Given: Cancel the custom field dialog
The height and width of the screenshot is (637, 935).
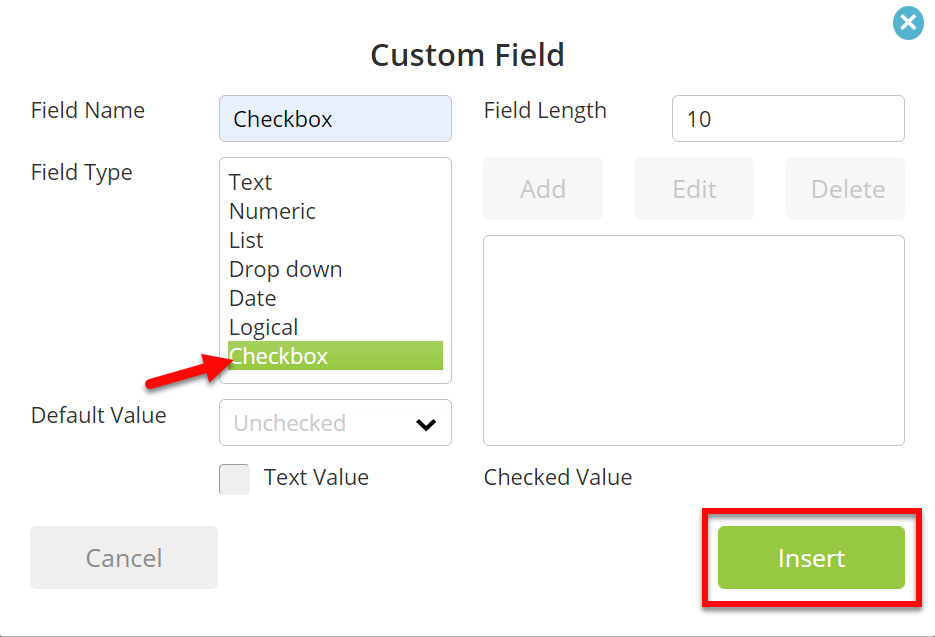Looking at the screenshot, I should point(124,558).
